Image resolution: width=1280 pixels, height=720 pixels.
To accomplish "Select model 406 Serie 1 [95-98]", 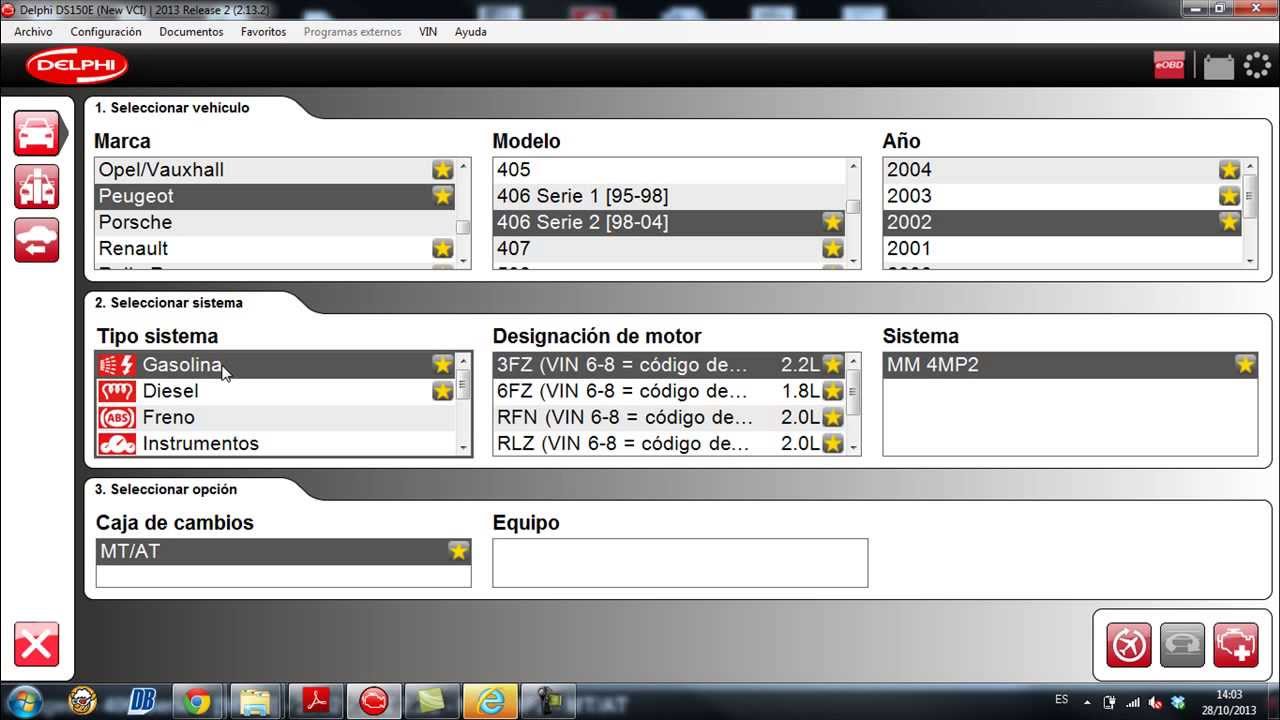I will pos(669,196).
